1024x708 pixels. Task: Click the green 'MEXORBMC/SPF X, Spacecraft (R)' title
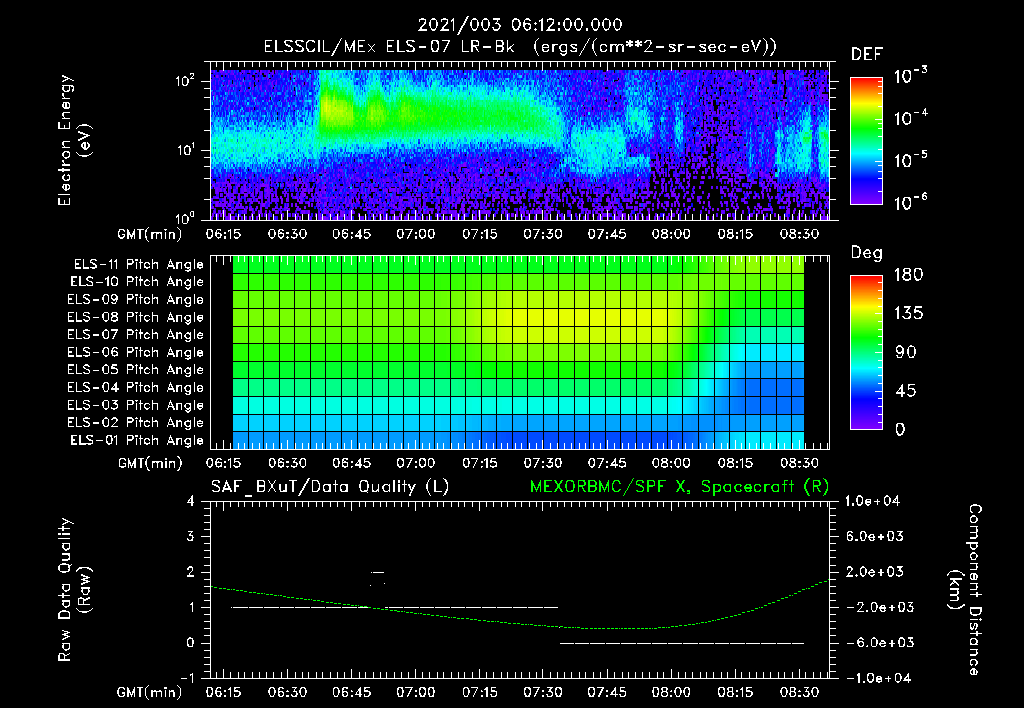tap(679, 487)
